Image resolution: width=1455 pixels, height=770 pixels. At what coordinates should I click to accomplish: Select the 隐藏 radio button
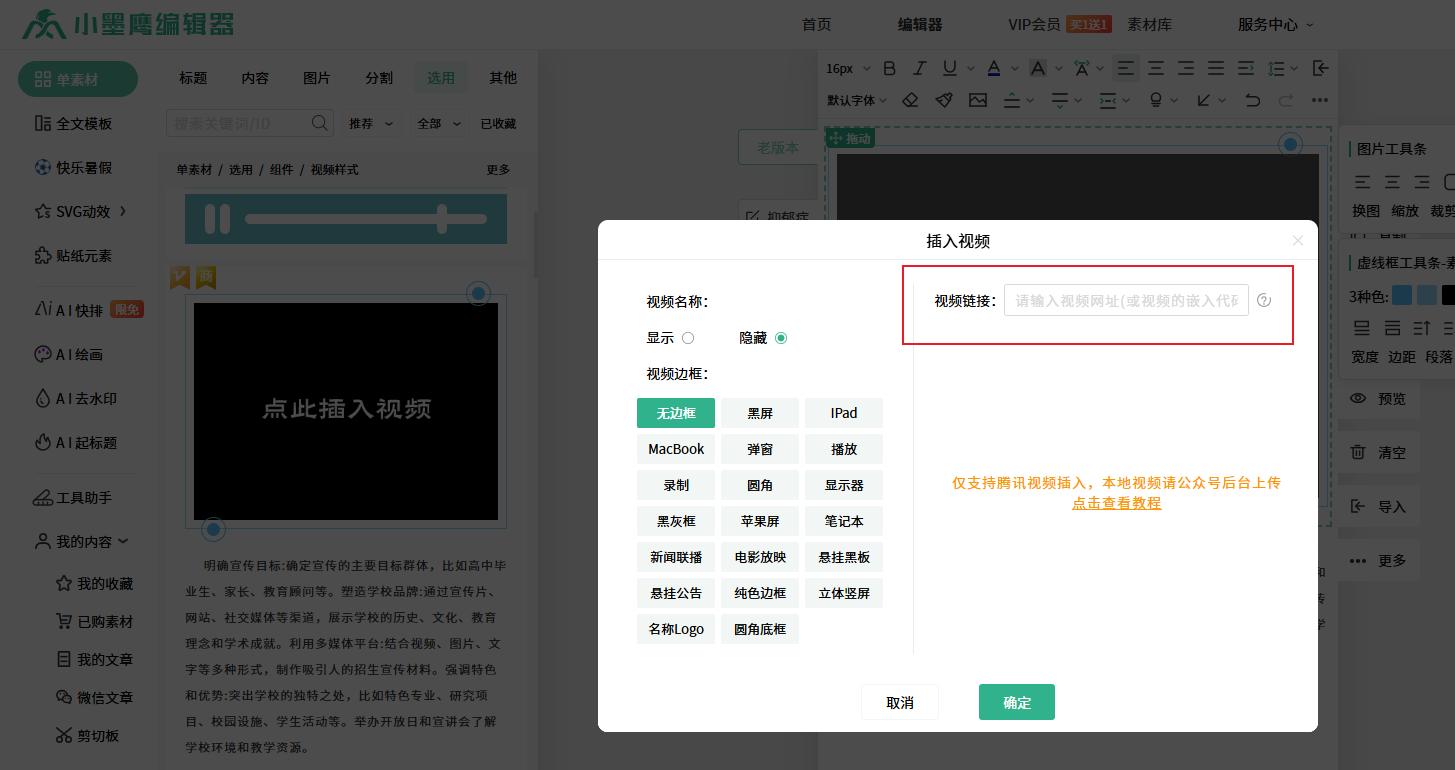tap(781, 338)
